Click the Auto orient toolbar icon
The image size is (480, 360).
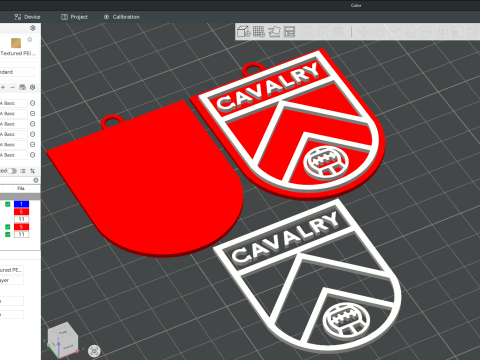point(274,32)
